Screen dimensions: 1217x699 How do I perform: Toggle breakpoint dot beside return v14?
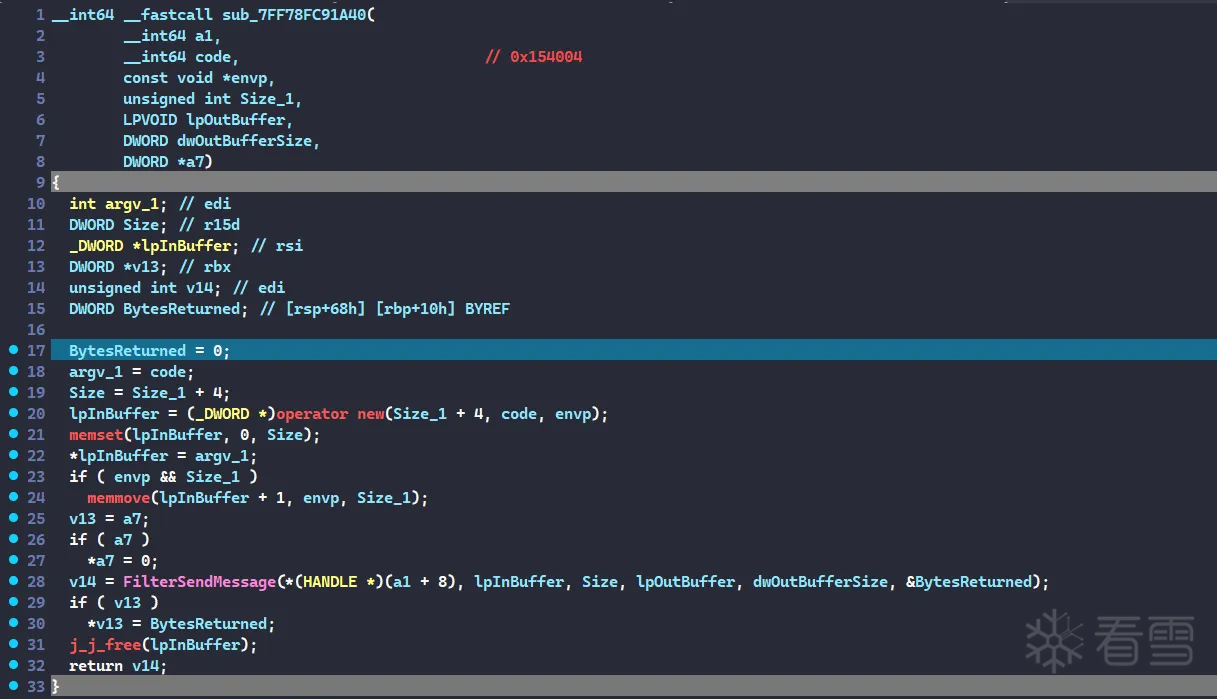click(13, 666)
